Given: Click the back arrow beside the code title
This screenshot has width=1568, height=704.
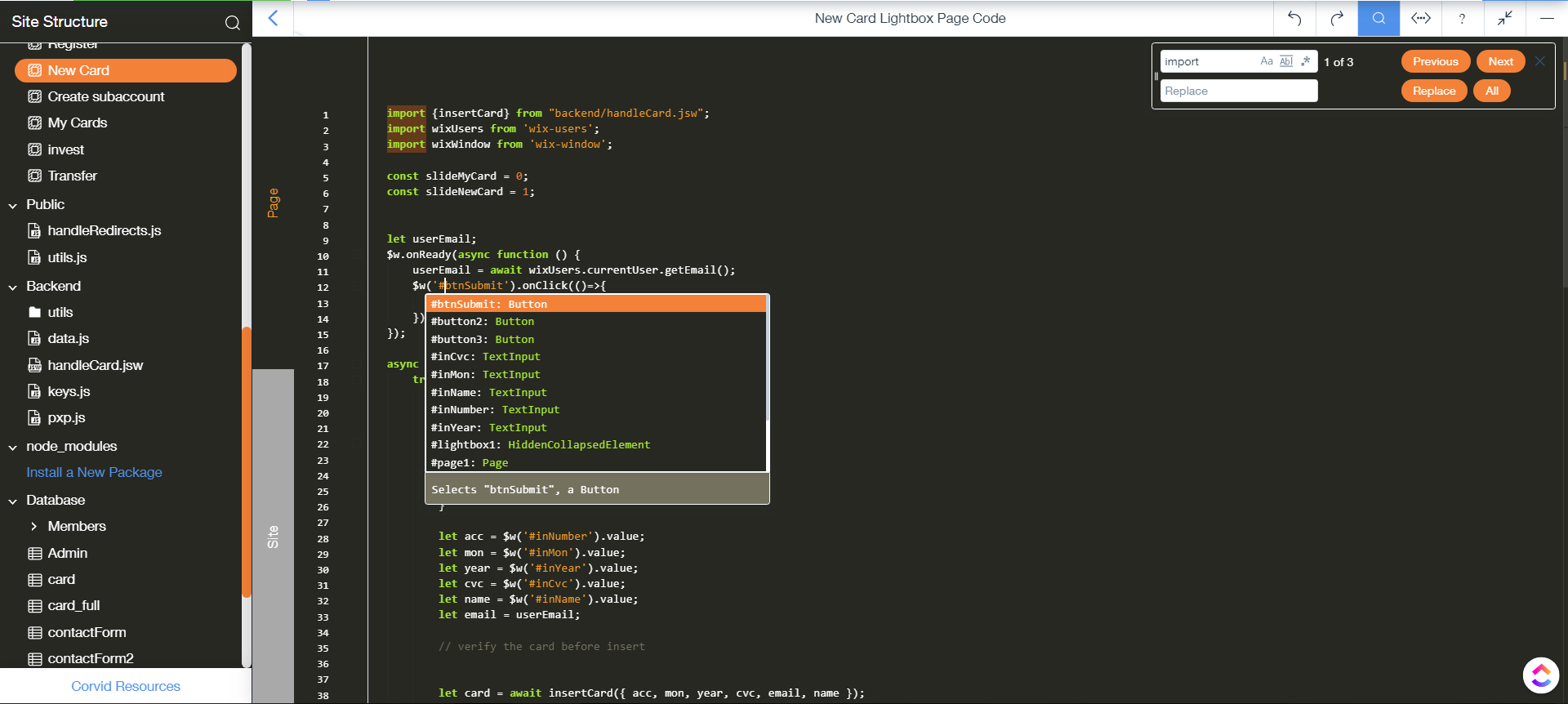Looking at the screenshot, I should pos(274,18).
